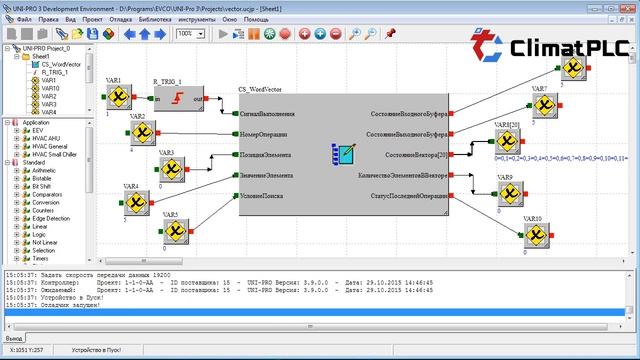Image resolution: width=640 pixels, height=360 pixels.
Task: Select the VAR7 block on canvas
Action: tap(545, 105)
